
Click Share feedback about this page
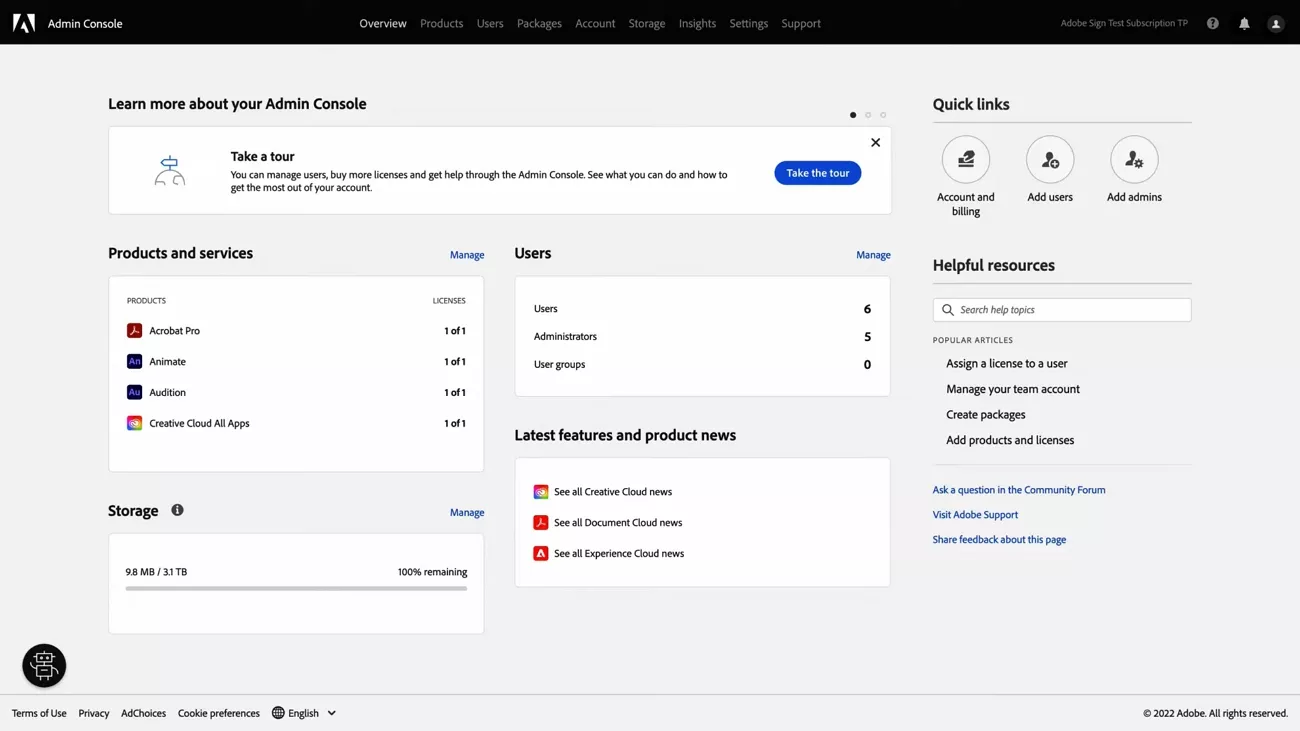click(x=999, y=540)
